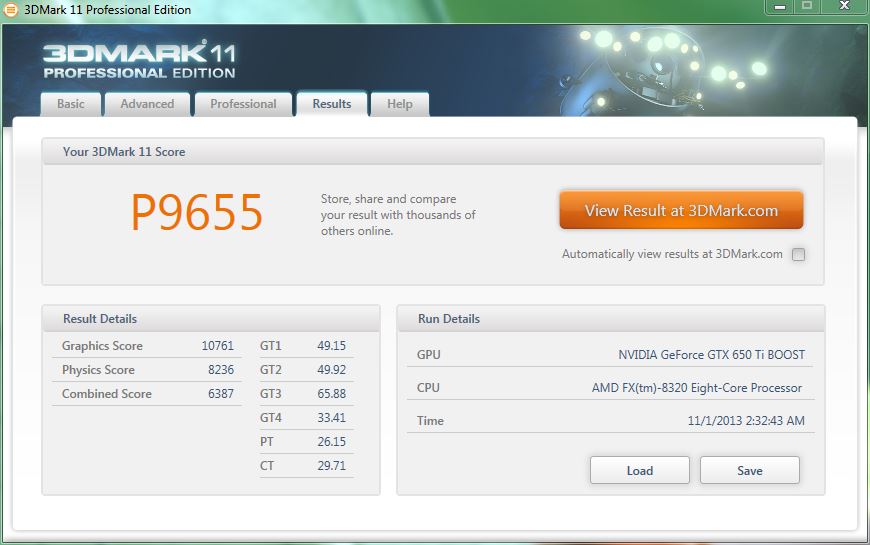Select the Physics Score value 8236
Image resolution: width=870 pixels, height=545 pixels.
[x=221, y=370]
